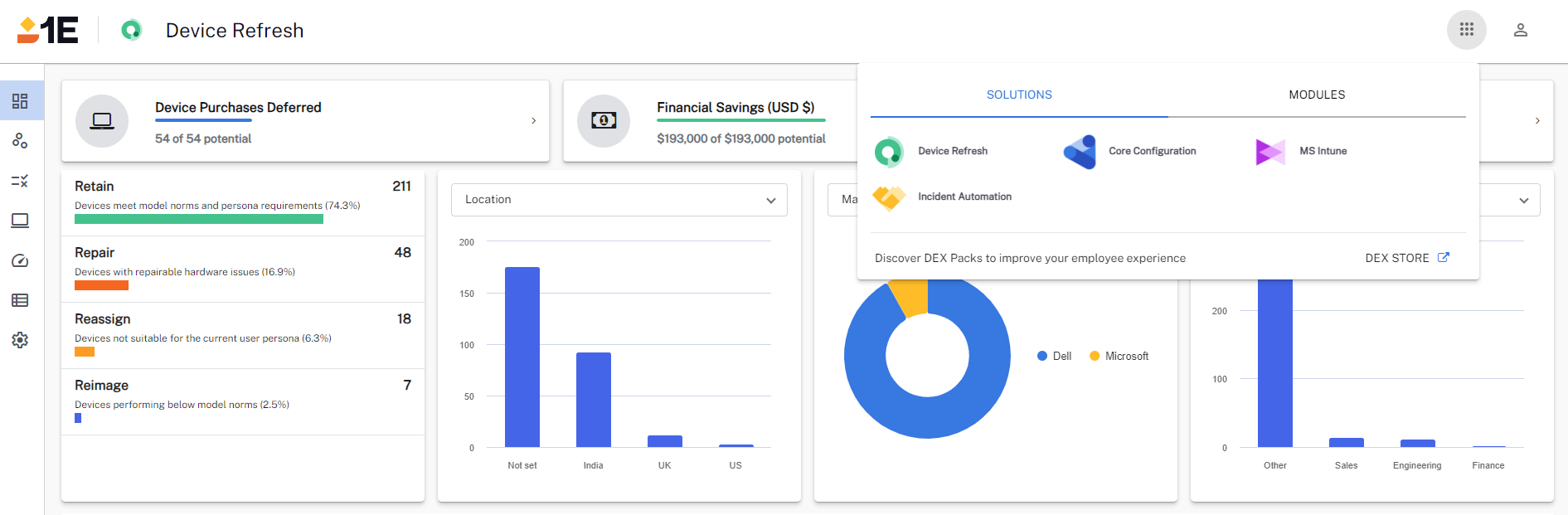This screenshot has height=515, width=1568.
Task: Click the laptop devices icon in sidebar
Action: click(20, 221)
